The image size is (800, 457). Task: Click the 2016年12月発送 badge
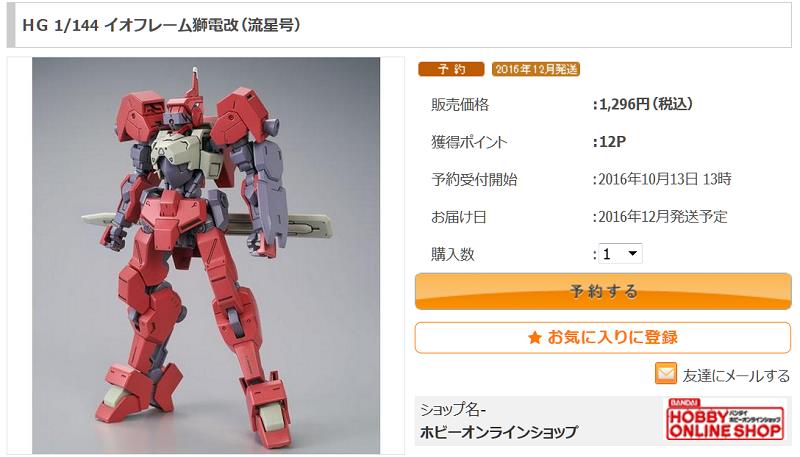pyautogui.click(x=536, y=69)
